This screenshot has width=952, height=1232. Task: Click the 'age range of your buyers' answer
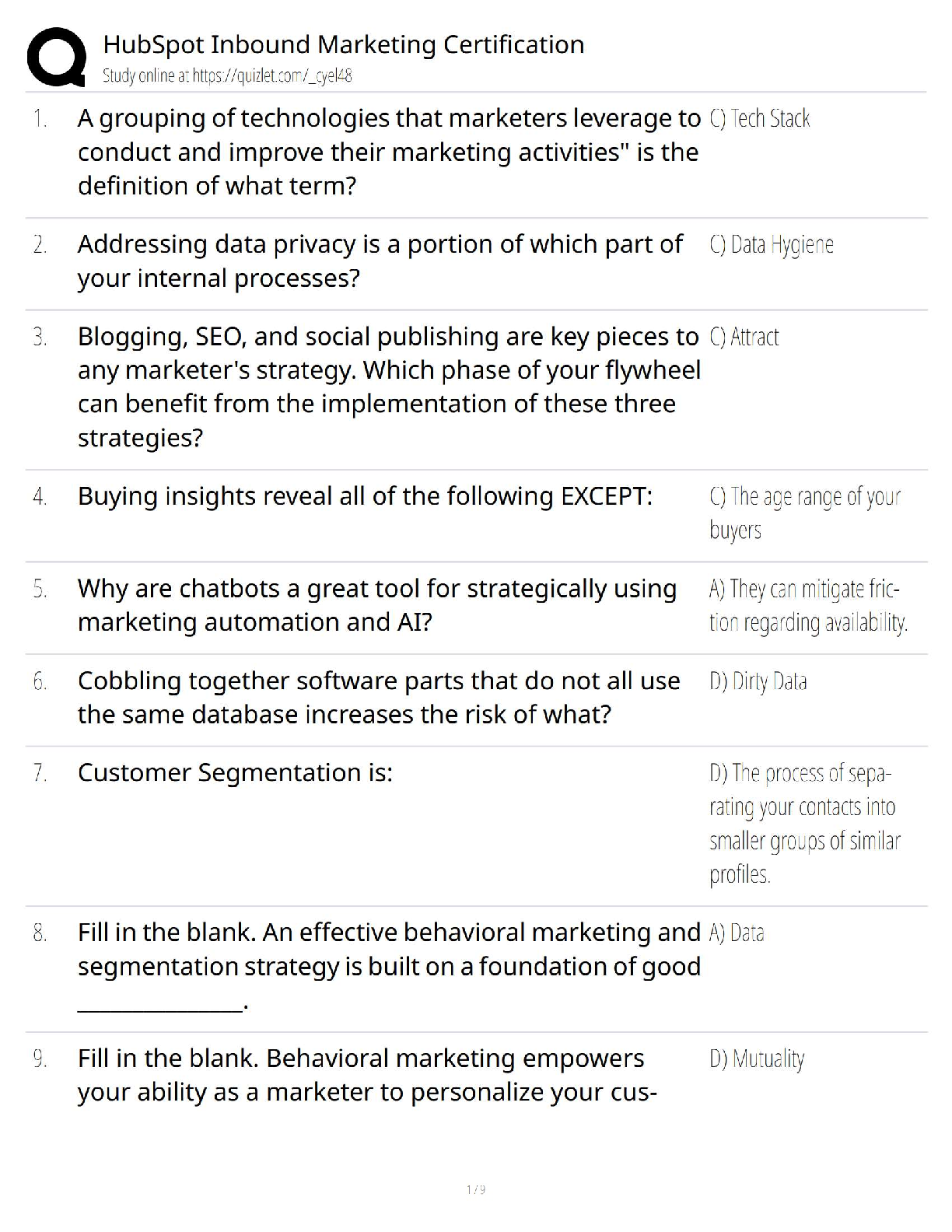point(804,513)
